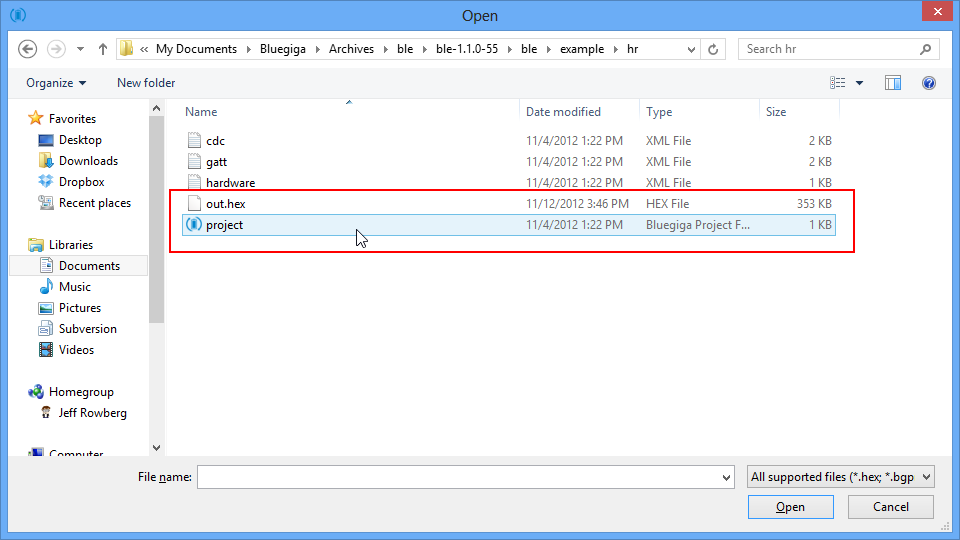Click the Dropbox icon in sidebar
960x540 pixels.
click(x=46, y=182)
